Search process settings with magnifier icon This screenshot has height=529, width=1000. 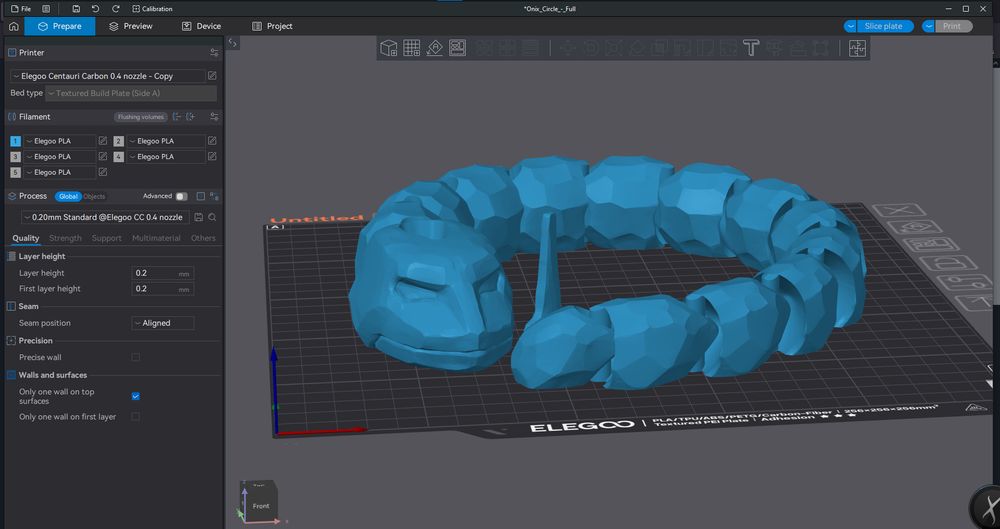pyautogui.click(x=212, y=217)
